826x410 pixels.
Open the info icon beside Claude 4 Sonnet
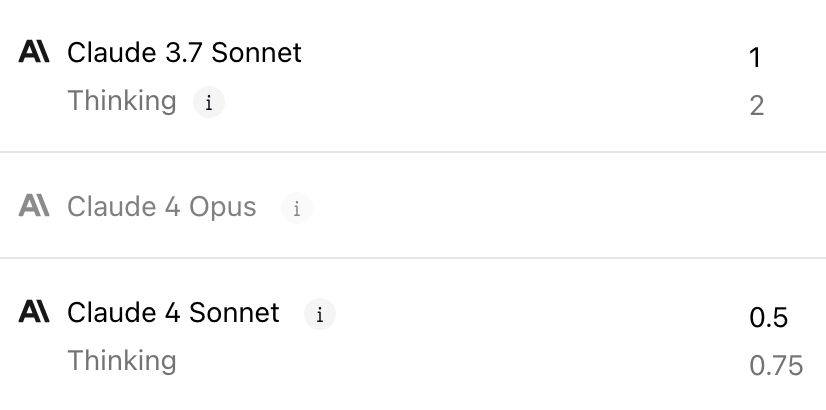click(319, 314)
